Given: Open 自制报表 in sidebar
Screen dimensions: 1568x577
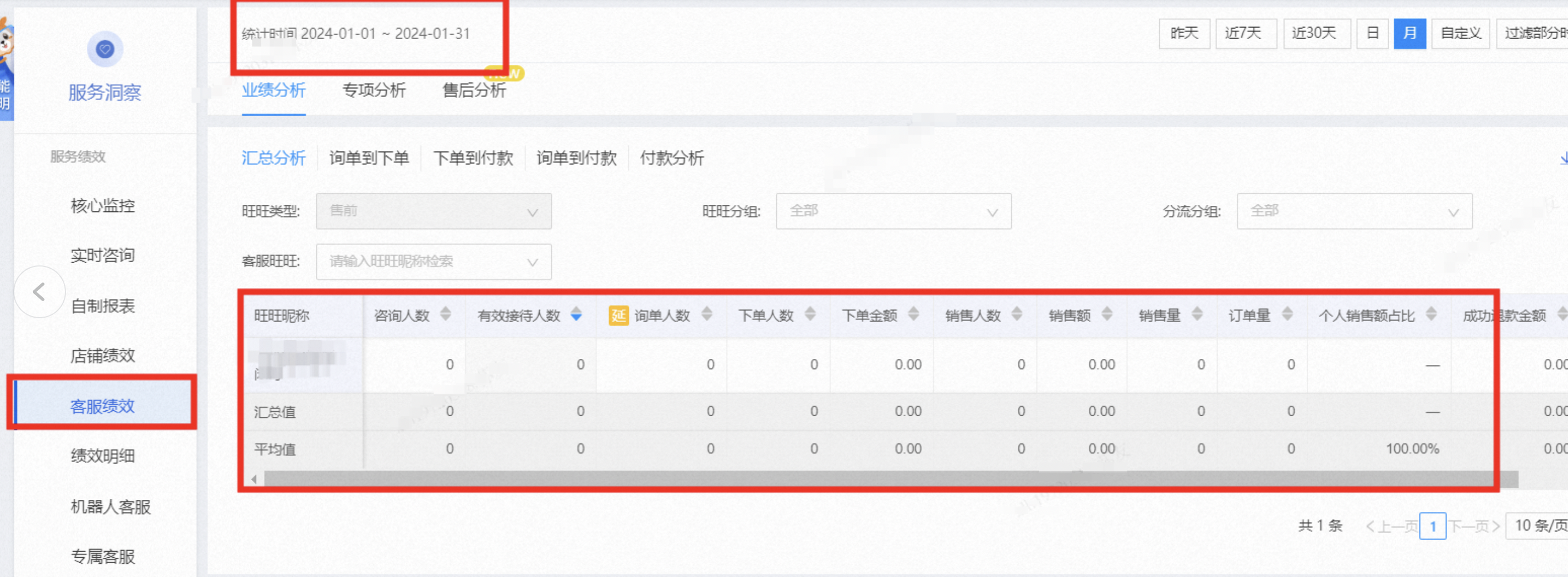Looking at the screenshot, I should (x=102, y=306).
